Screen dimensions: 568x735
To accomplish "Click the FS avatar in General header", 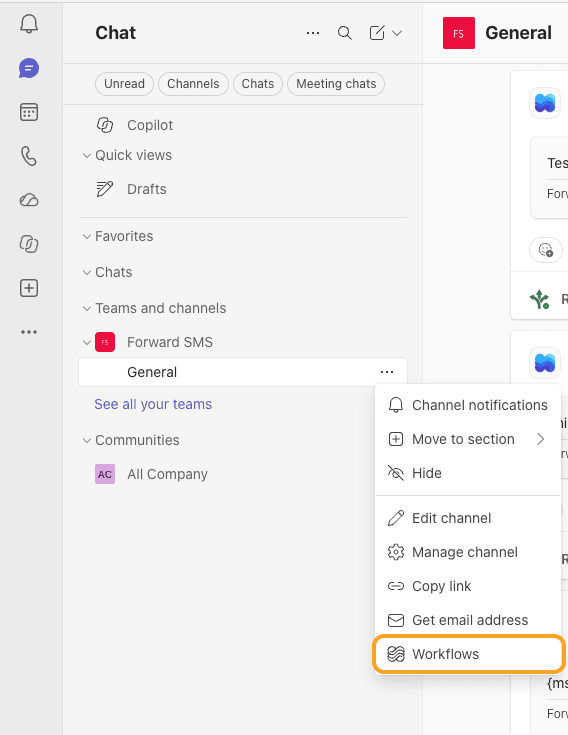I will 459,33.
